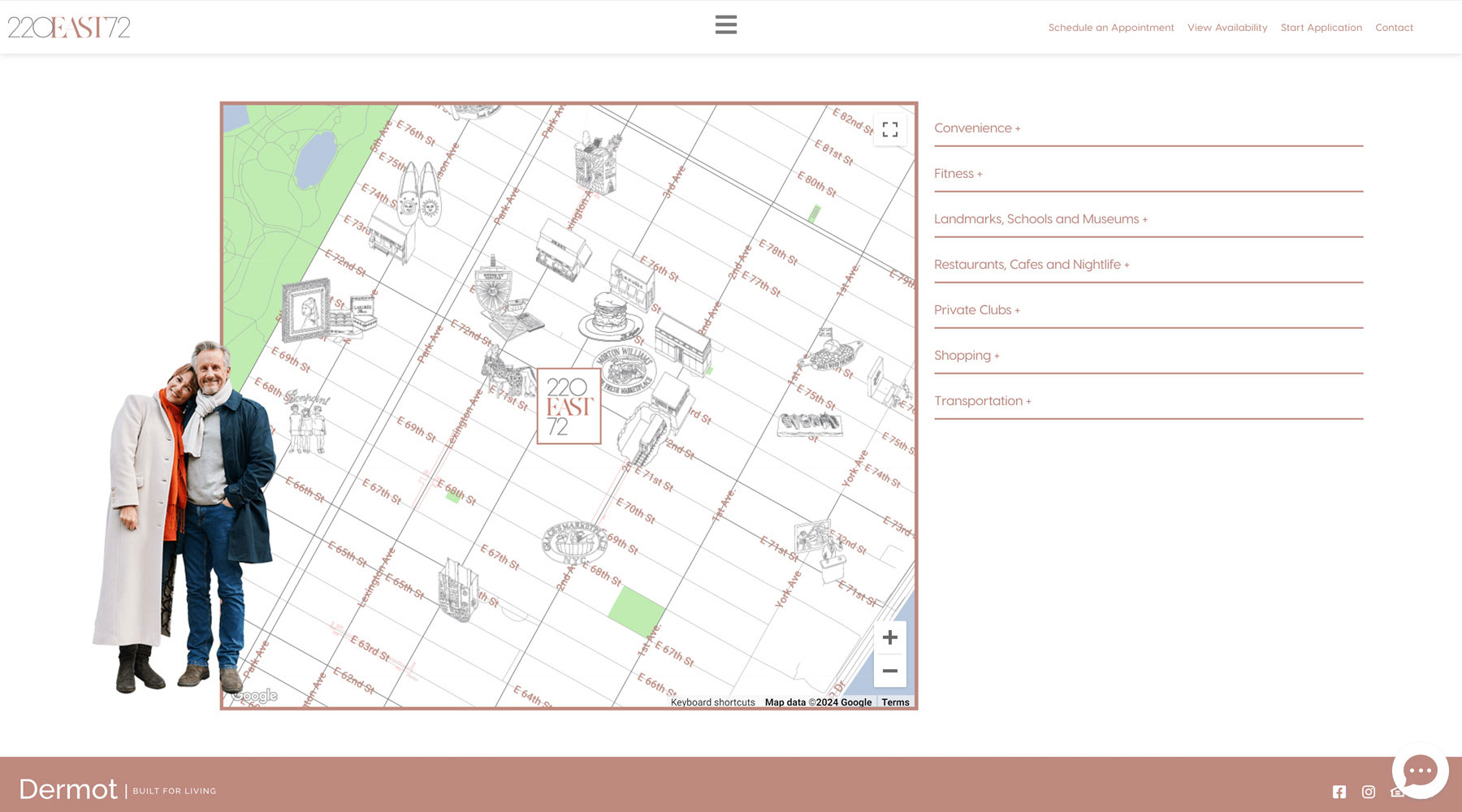Expand Landmarks, Schools and Museums
Viewport: 1462px width, 812px height.
(x=1040, y=219)
